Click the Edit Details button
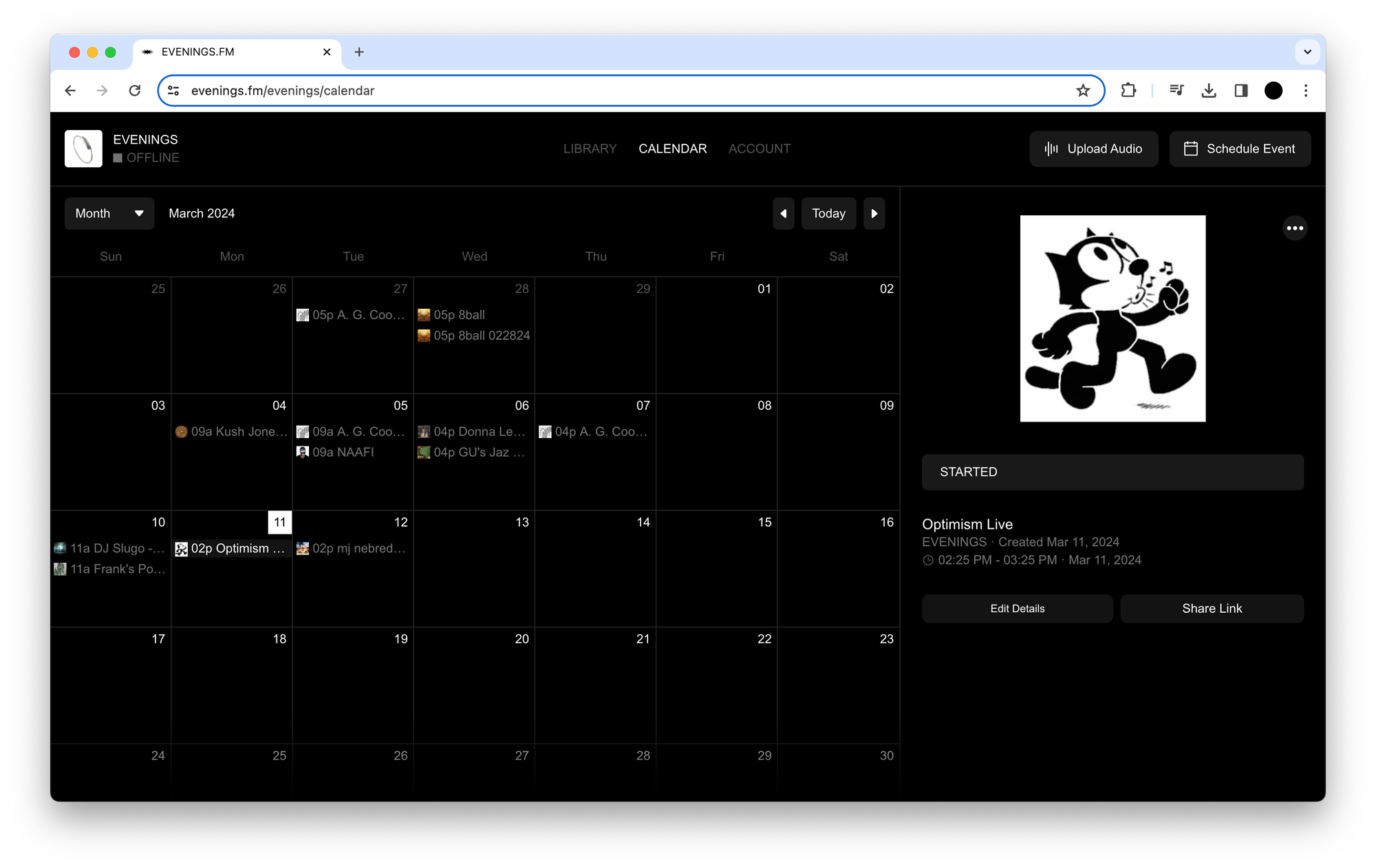The width and height of the screenshot is (1376, 868). pos(1017,609)
